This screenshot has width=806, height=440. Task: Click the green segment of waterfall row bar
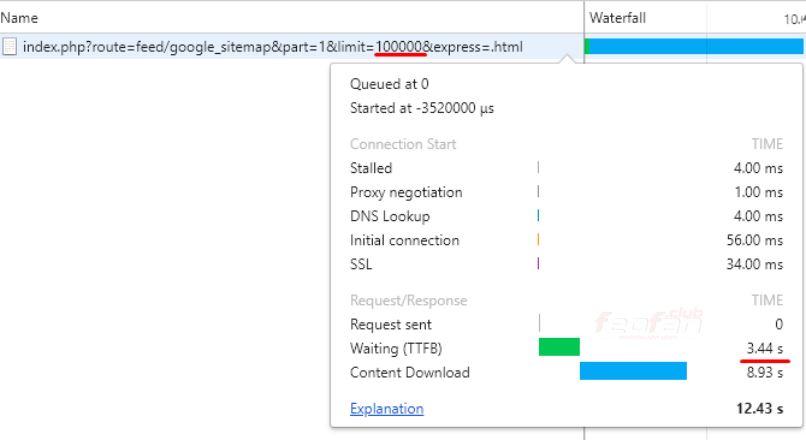(587, 46)
